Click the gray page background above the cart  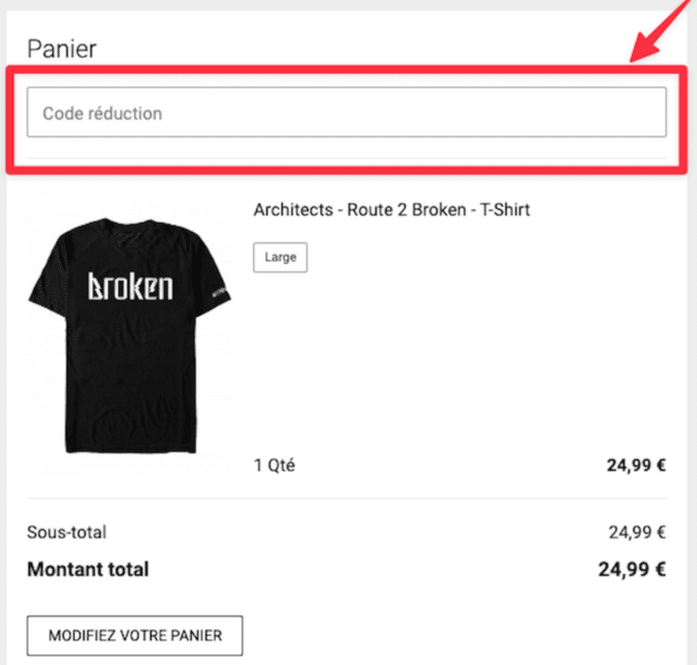[x=300, y=5]
